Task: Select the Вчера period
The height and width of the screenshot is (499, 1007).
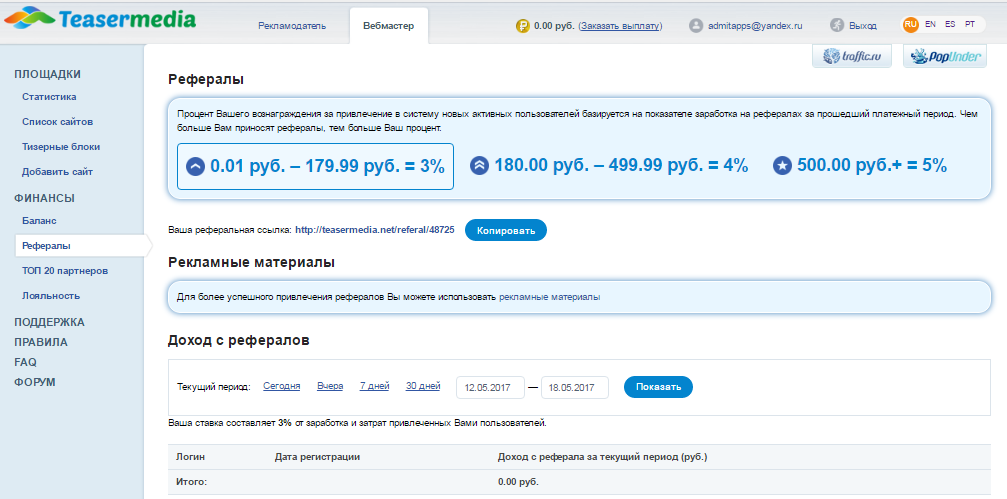Action: click(x=330, y=386)
